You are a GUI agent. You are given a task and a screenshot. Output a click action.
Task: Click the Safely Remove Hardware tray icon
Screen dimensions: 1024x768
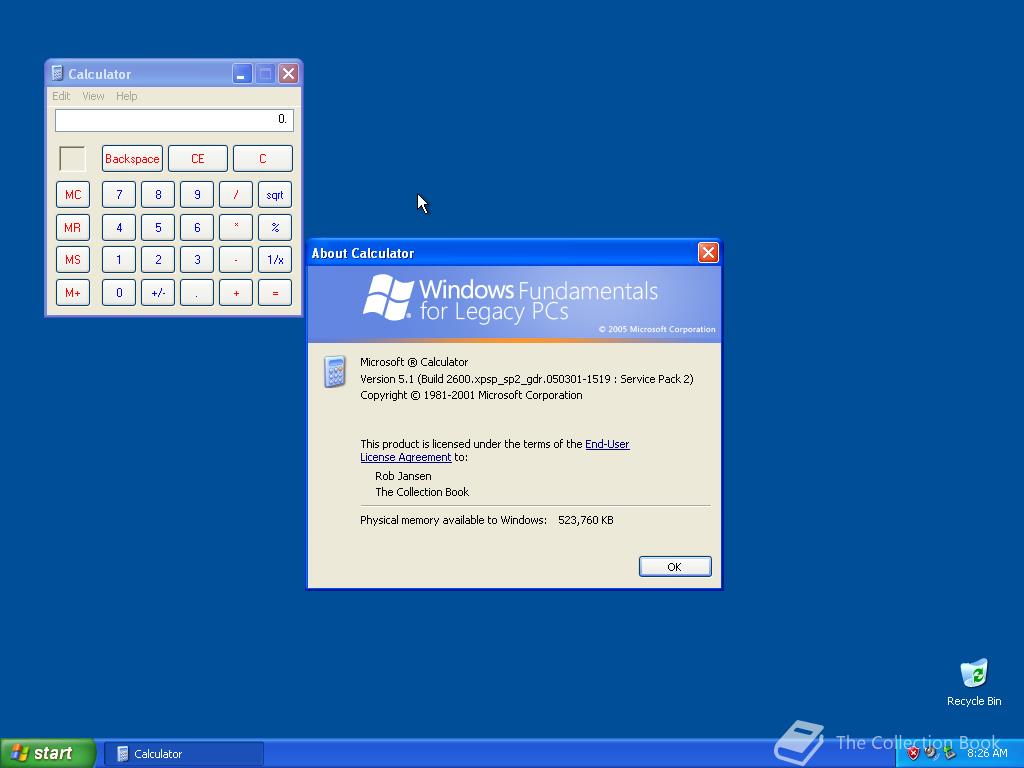click(x=949, y=753)
